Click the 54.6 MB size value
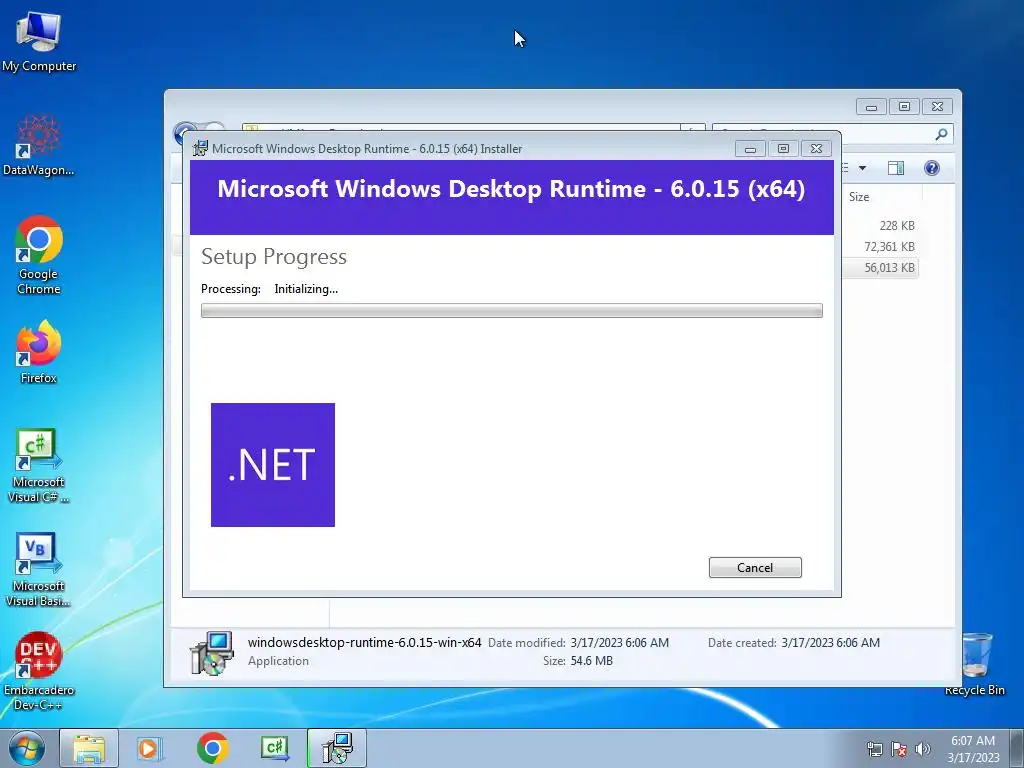 click(592, 661)
